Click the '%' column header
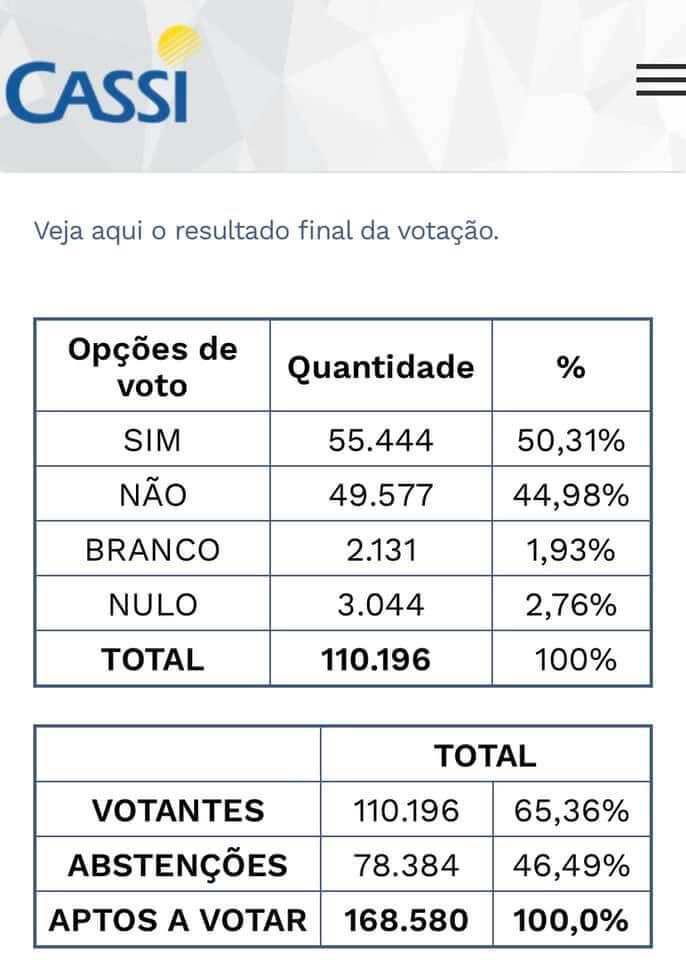 [x=571, y=366]
